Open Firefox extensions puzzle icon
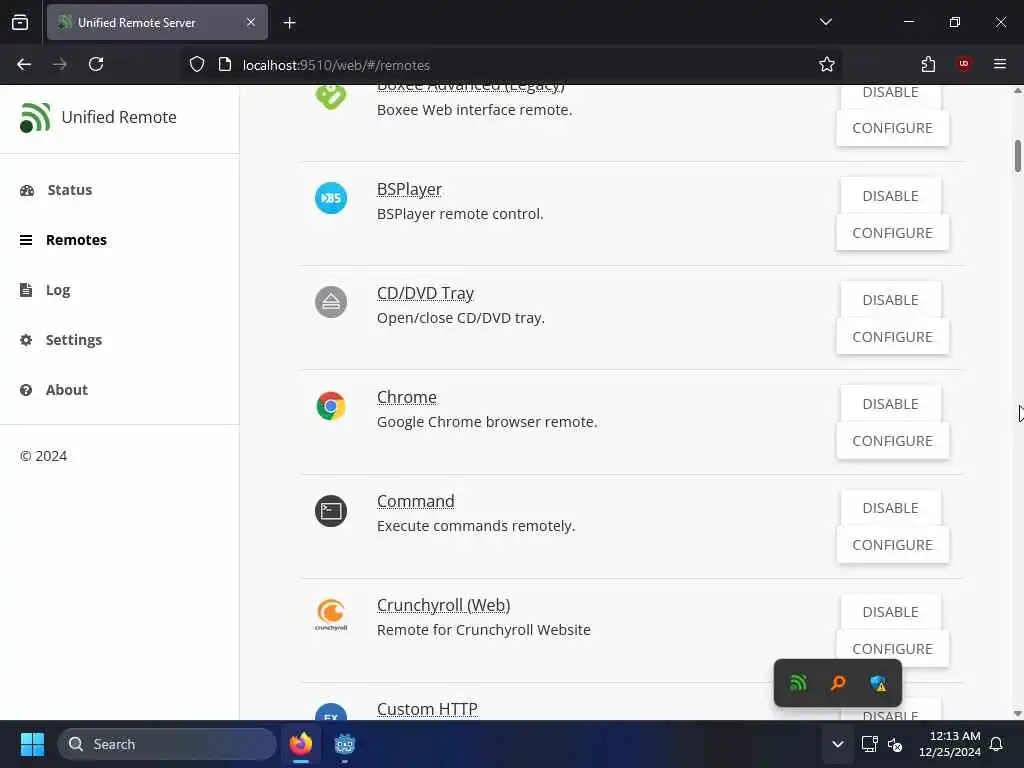 [x=928, y=64]
